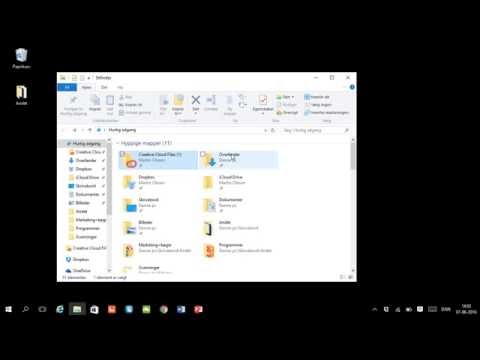Click the Kopiér til (Copy to) icon

178,100
